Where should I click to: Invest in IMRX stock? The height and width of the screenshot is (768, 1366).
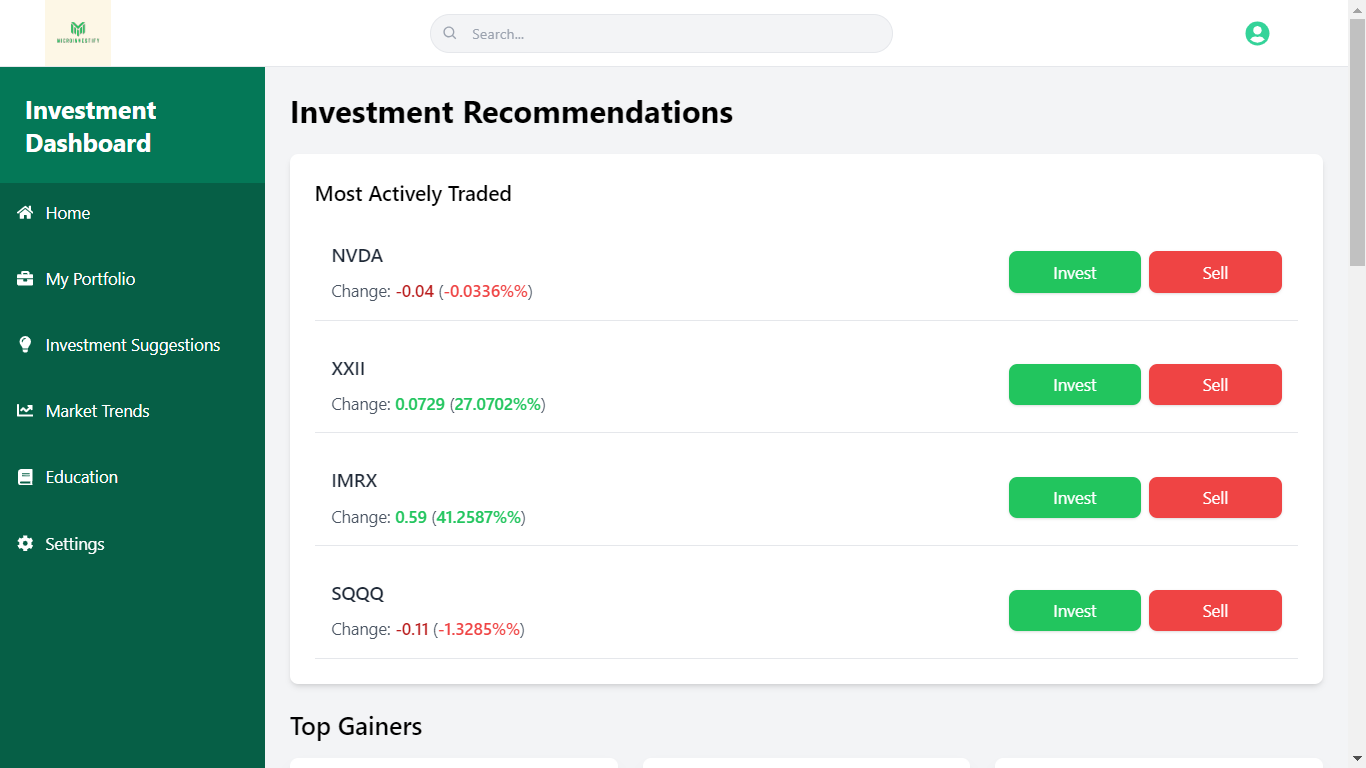(1074, 498)
